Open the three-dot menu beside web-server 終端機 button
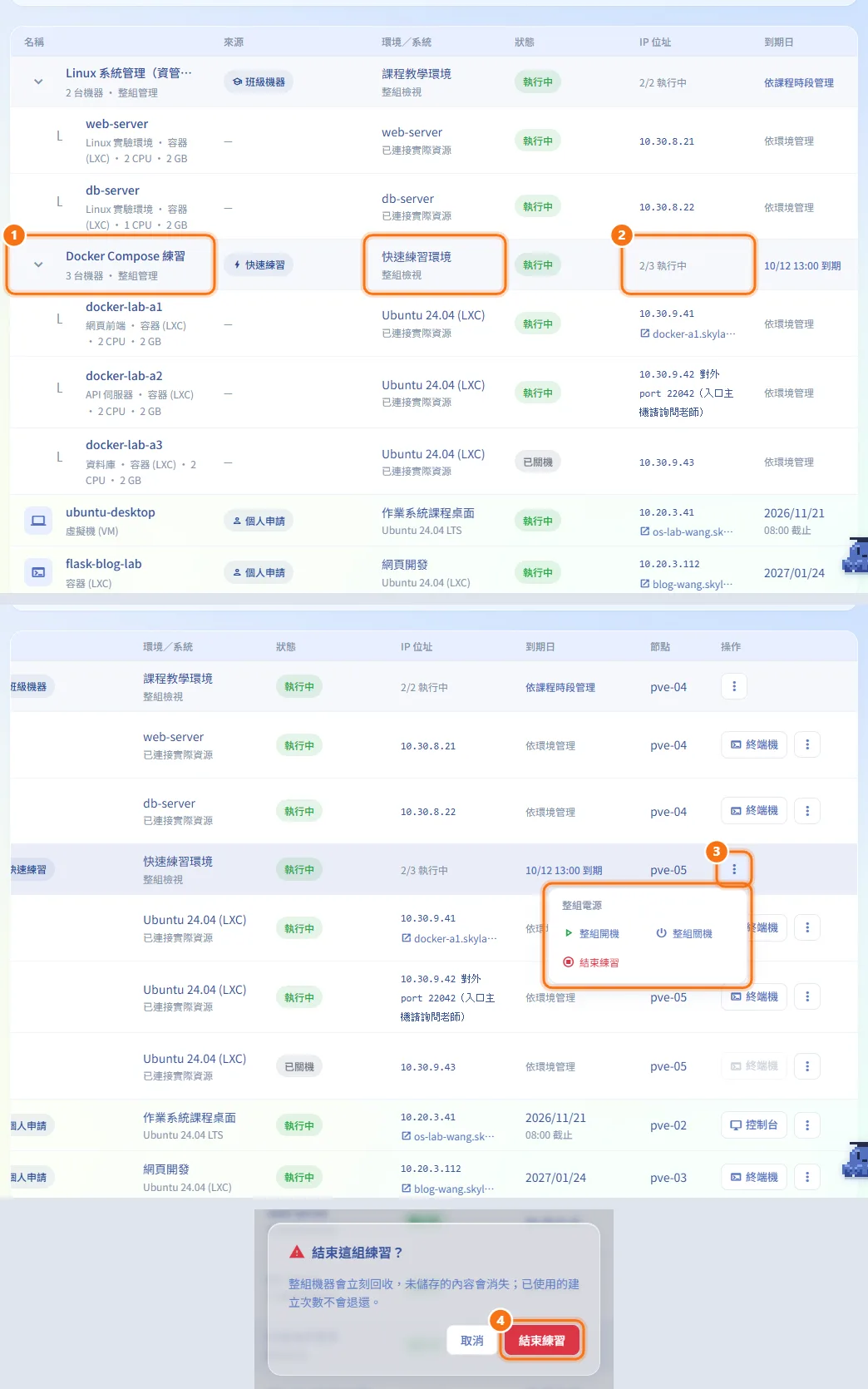The image size is (868, 1389). (x=807, y=744)
